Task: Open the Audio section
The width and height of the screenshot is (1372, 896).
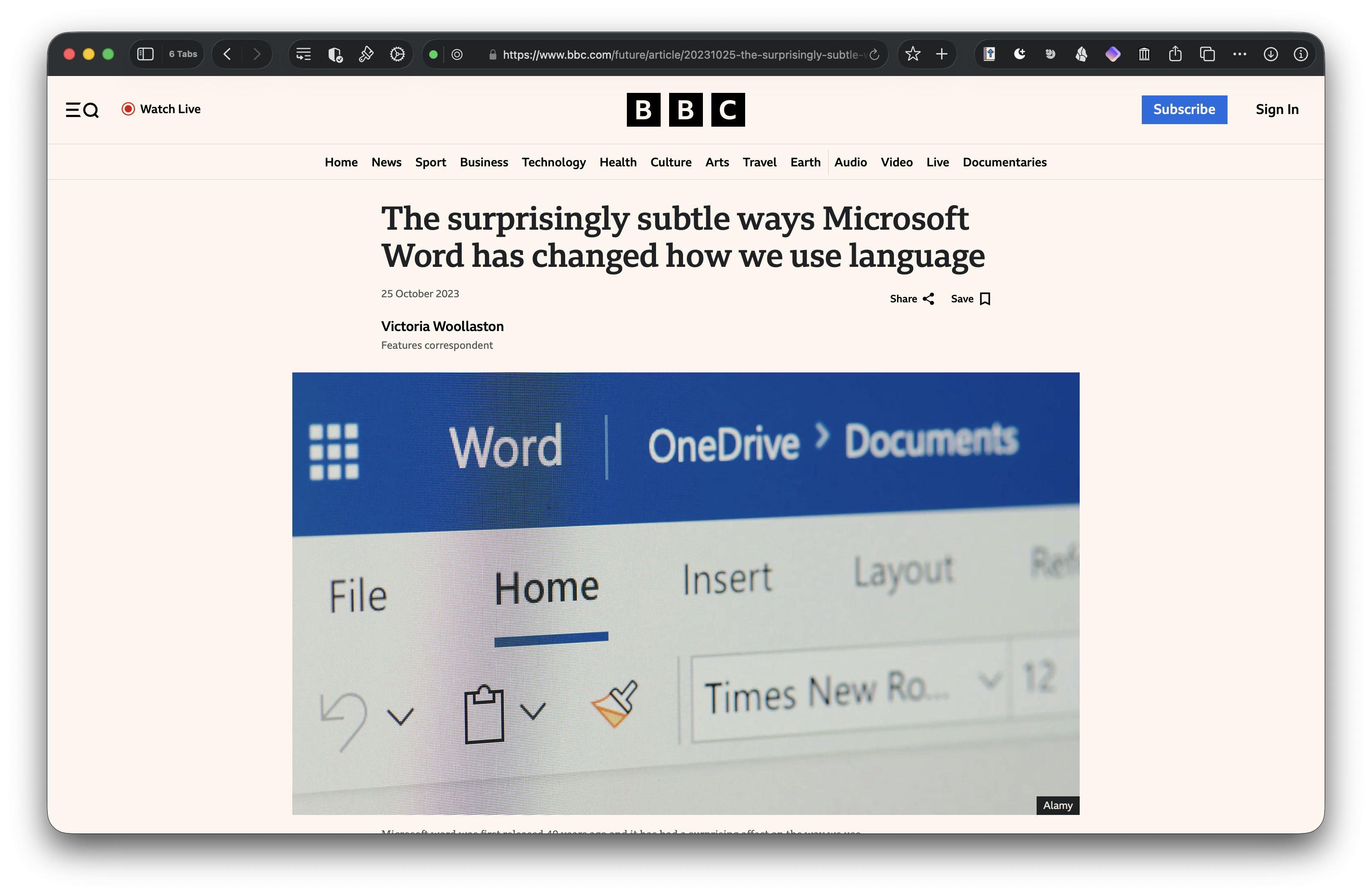Action: (x=850, y=163)
